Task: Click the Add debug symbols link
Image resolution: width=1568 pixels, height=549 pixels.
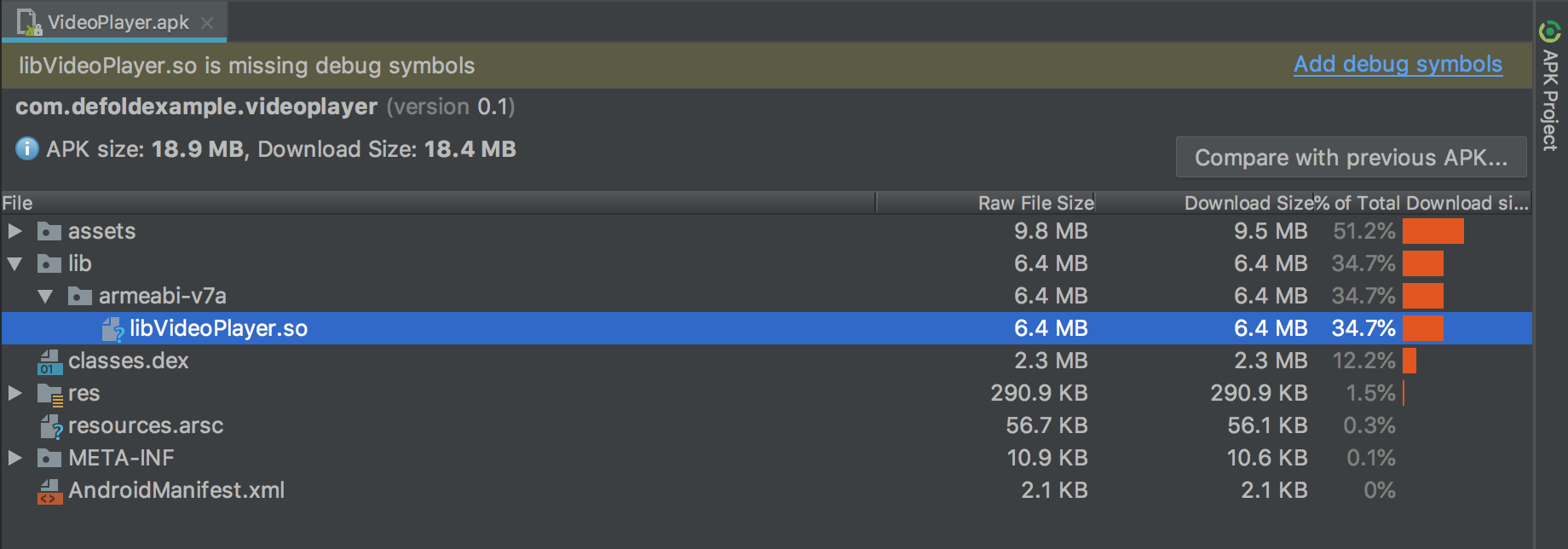Action: (1398, 65)
